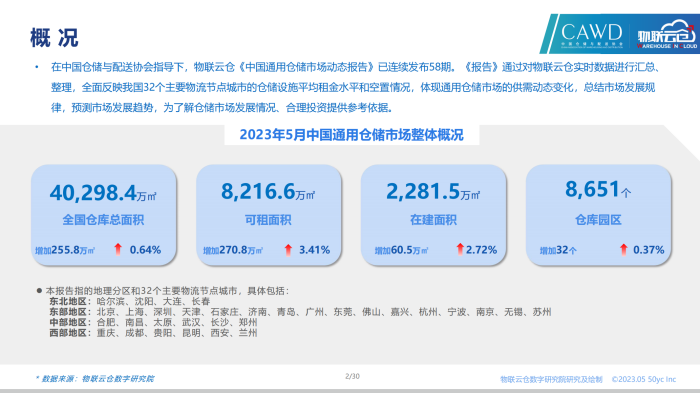The image size is (700, 393).
Task: Select the 可租面积 card
Action: (x=269, y=215)
